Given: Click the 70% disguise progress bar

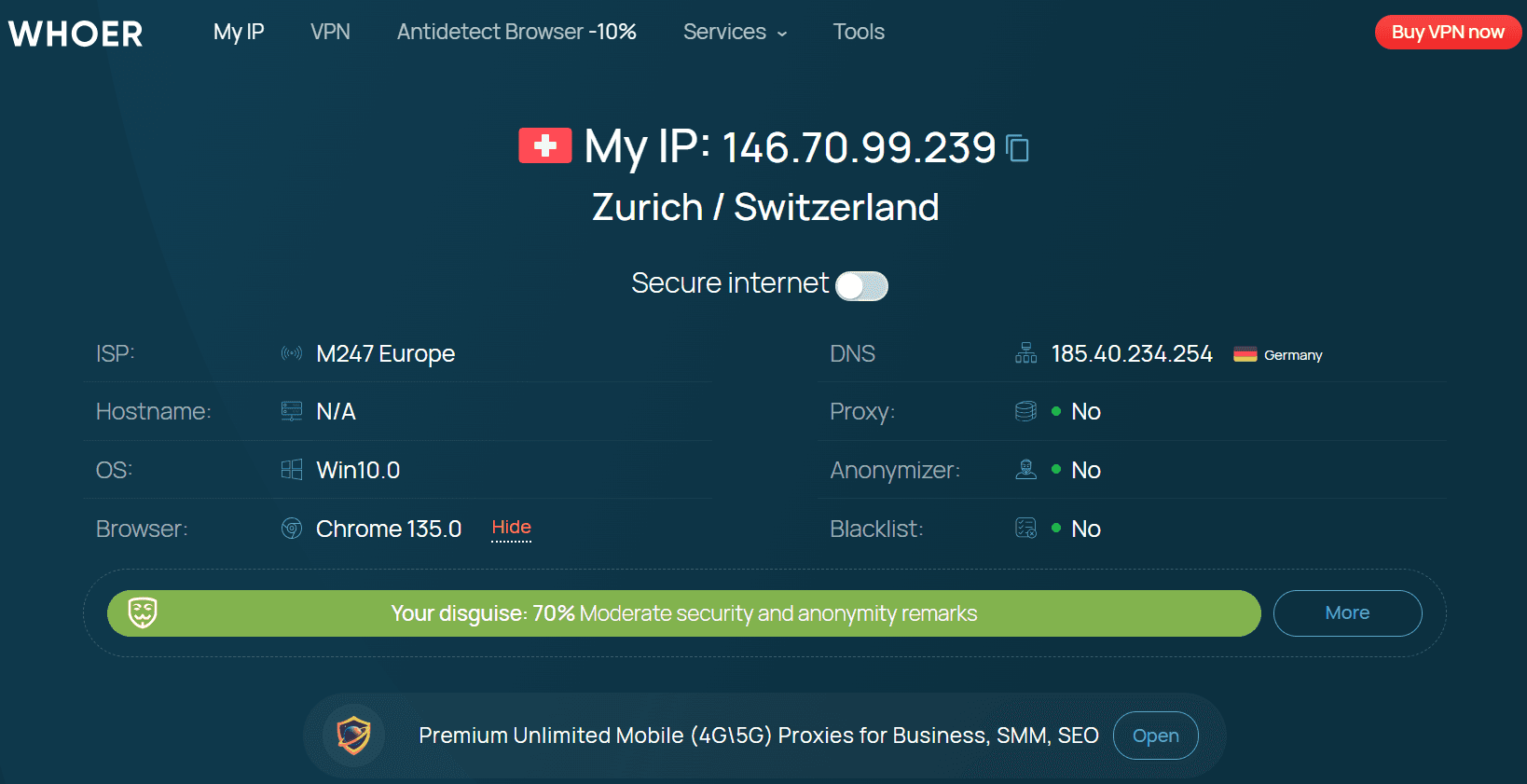Looking at the screenshot, I should click(684, 613).
